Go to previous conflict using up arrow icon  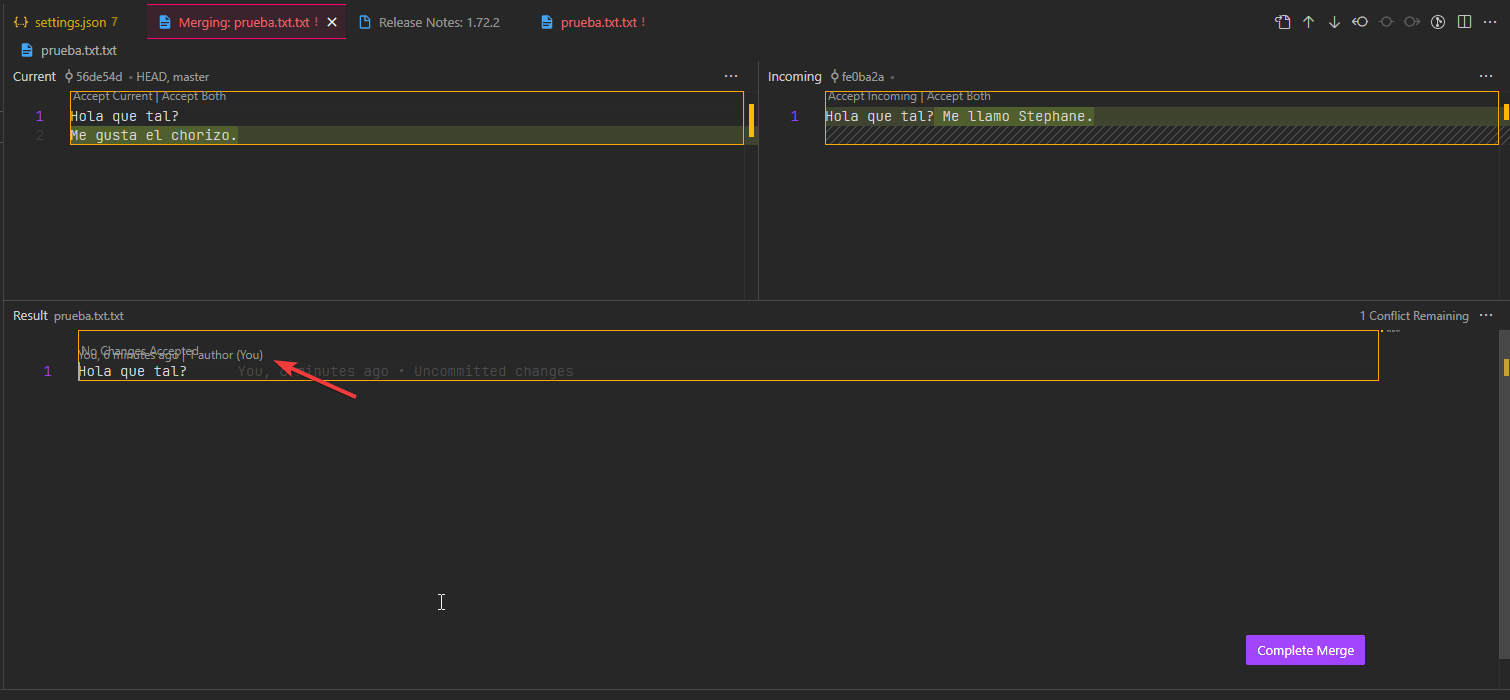click(1309, 21)
